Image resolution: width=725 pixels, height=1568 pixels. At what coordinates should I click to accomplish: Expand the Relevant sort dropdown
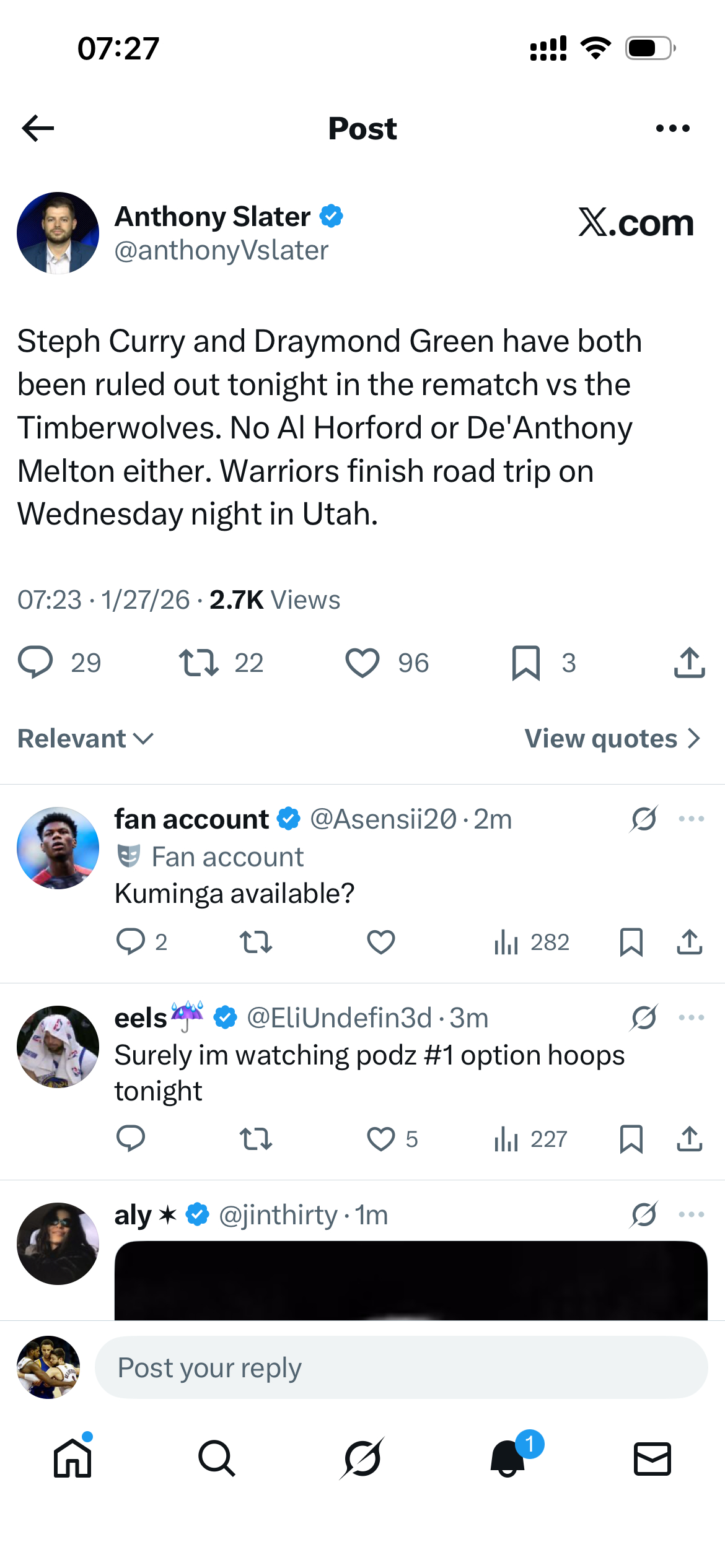click(86, 738)
